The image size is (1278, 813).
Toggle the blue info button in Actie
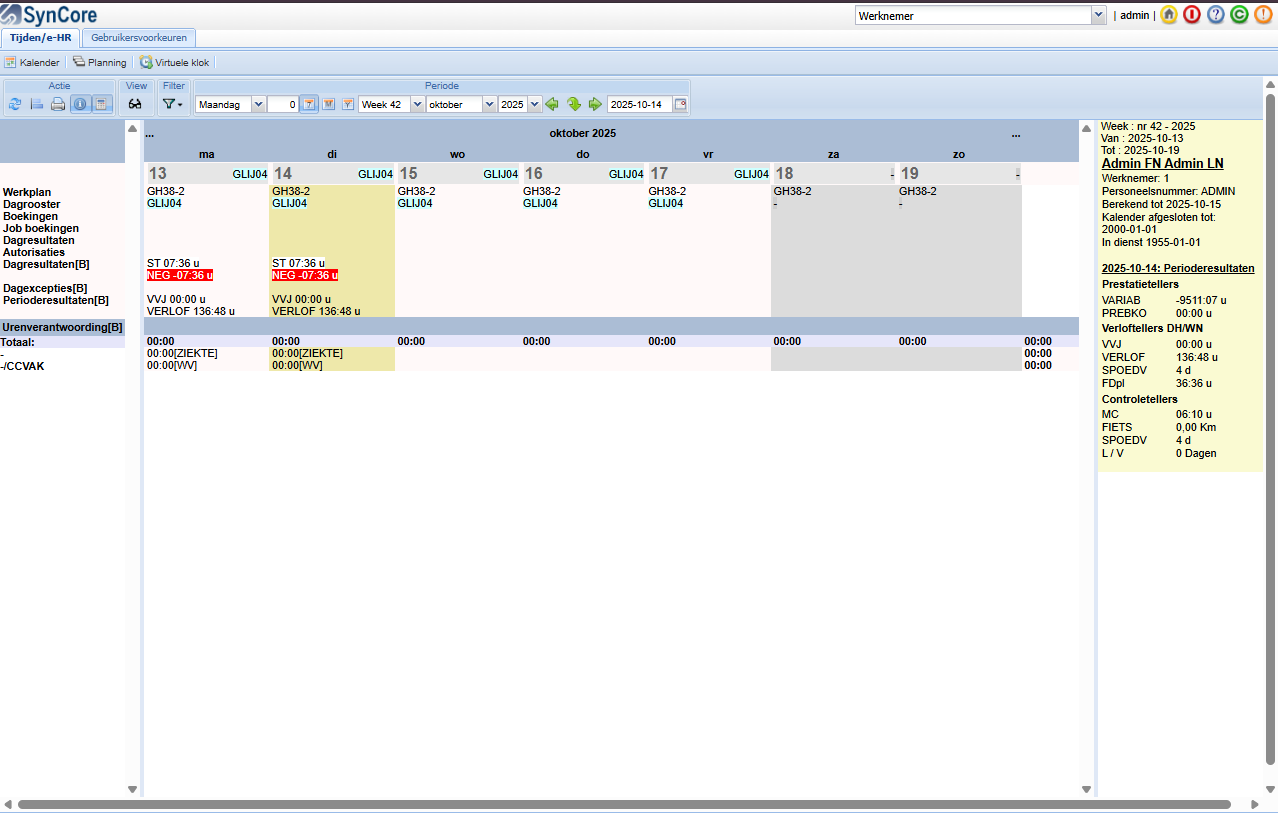point(80,104)
